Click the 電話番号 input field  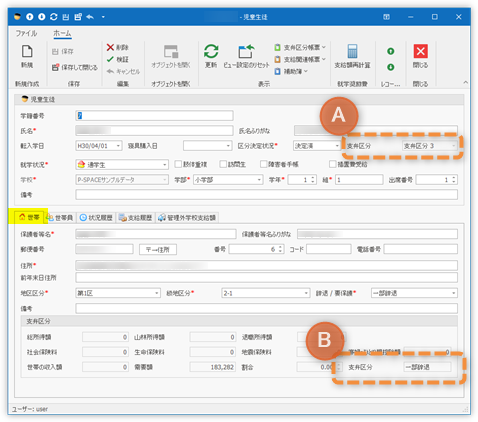[421, 249]
